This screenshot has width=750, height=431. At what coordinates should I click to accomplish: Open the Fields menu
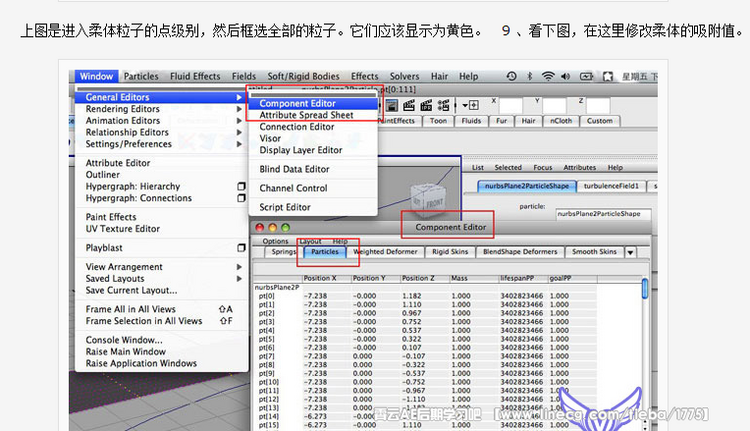(x=244, y=76)
